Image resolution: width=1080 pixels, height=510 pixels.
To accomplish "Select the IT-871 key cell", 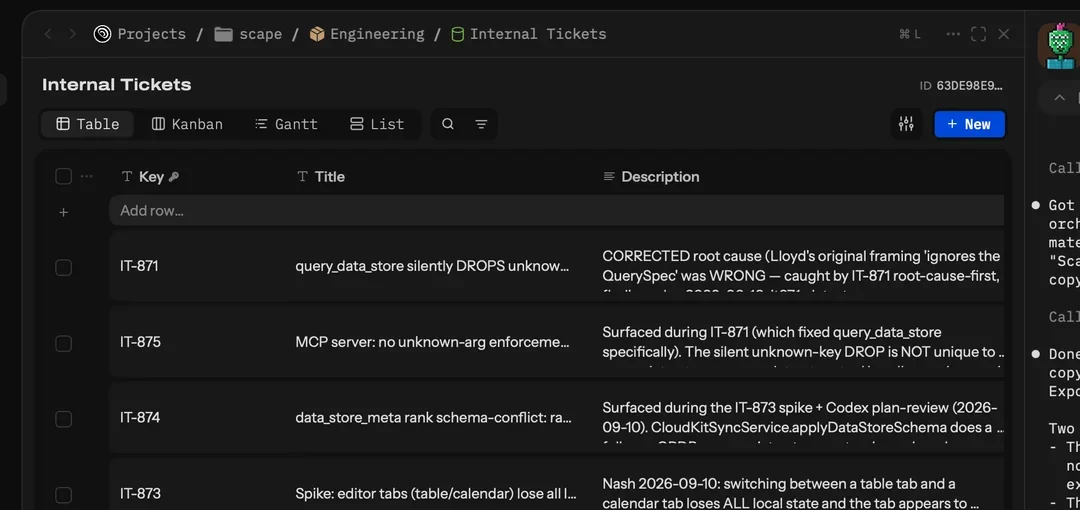I will pyautogui.click(x=139, y=265).
